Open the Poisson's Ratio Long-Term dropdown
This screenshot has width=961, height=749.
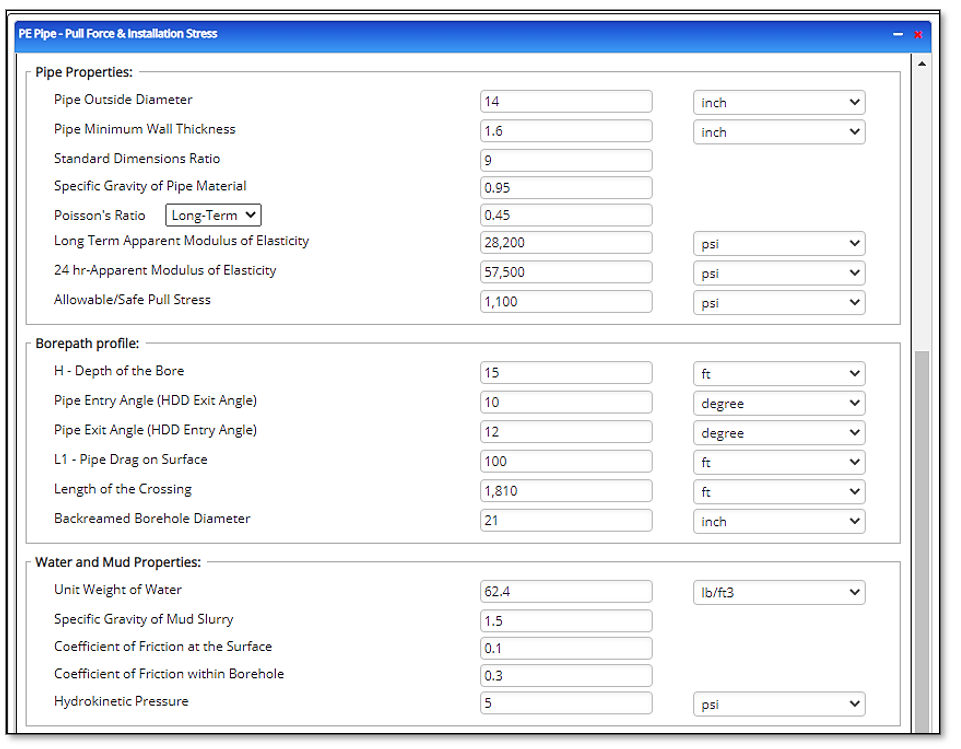[x=213, y=215]
